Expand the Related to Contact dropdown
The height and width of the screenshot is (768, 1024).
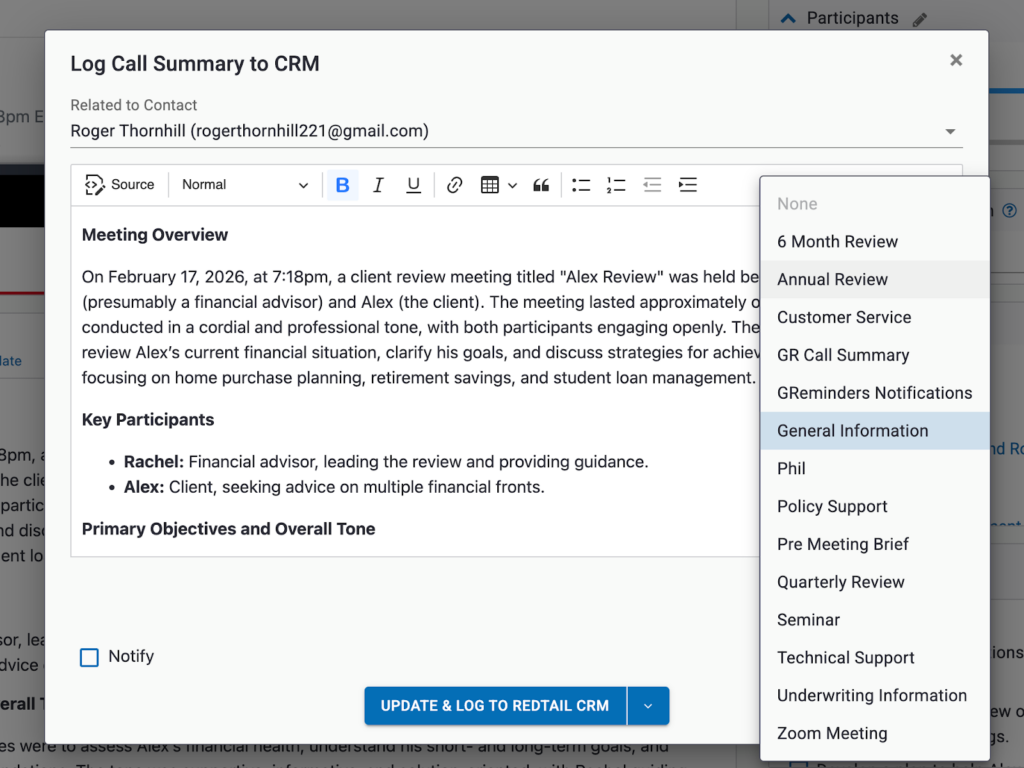point(950,131)
